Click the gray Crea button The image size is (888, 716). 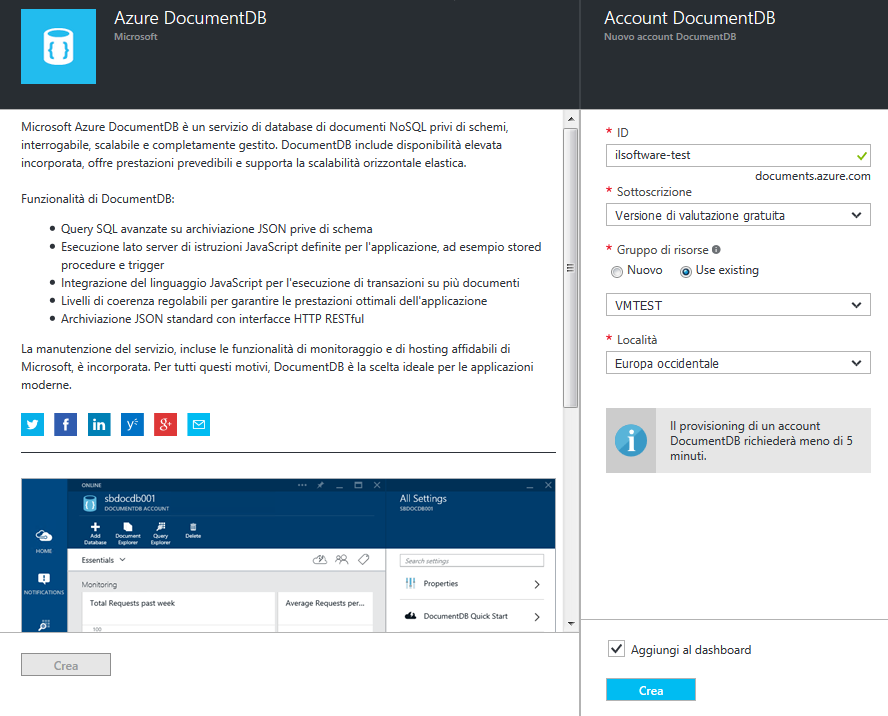[66, 665]
